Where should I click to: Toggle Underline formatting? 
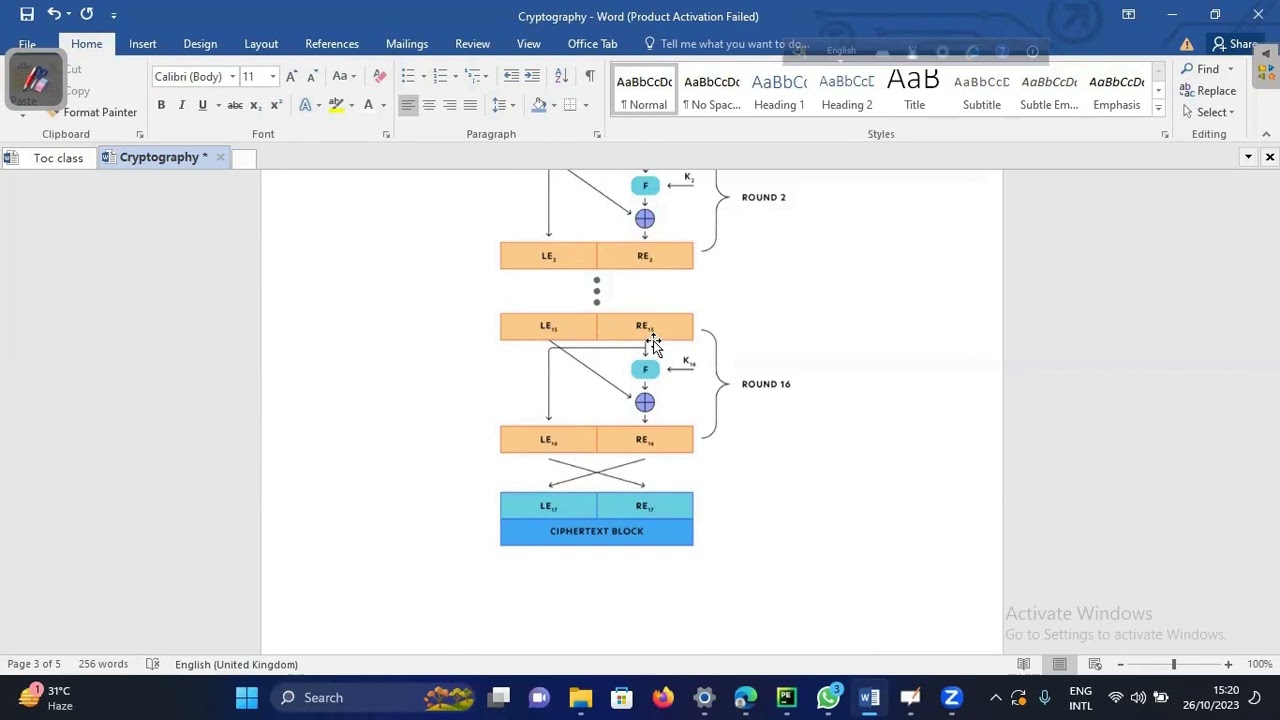point(202,105)
